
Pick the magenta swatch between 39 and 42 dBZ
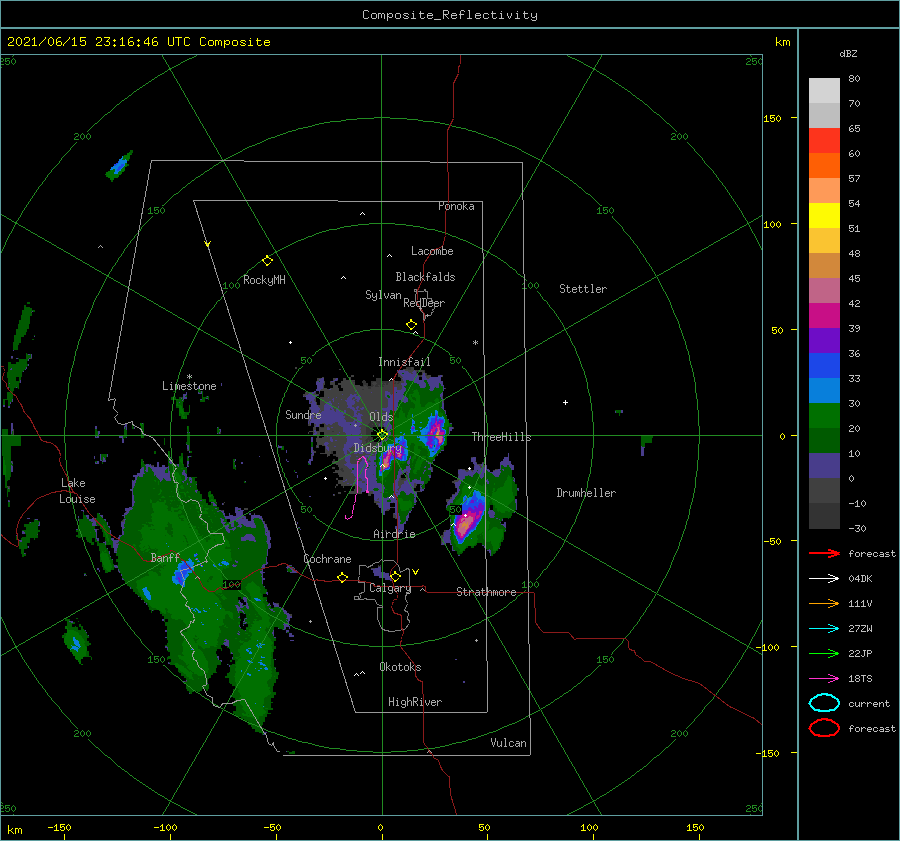click(824, 316)
